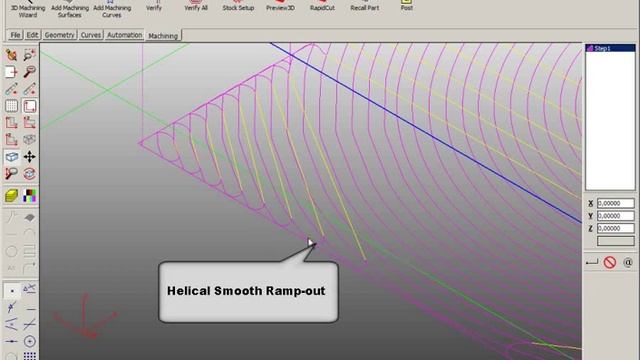Screen dimensions: 640x360
Task: Click the left measure line icon
Action: [x=11, y=89]
